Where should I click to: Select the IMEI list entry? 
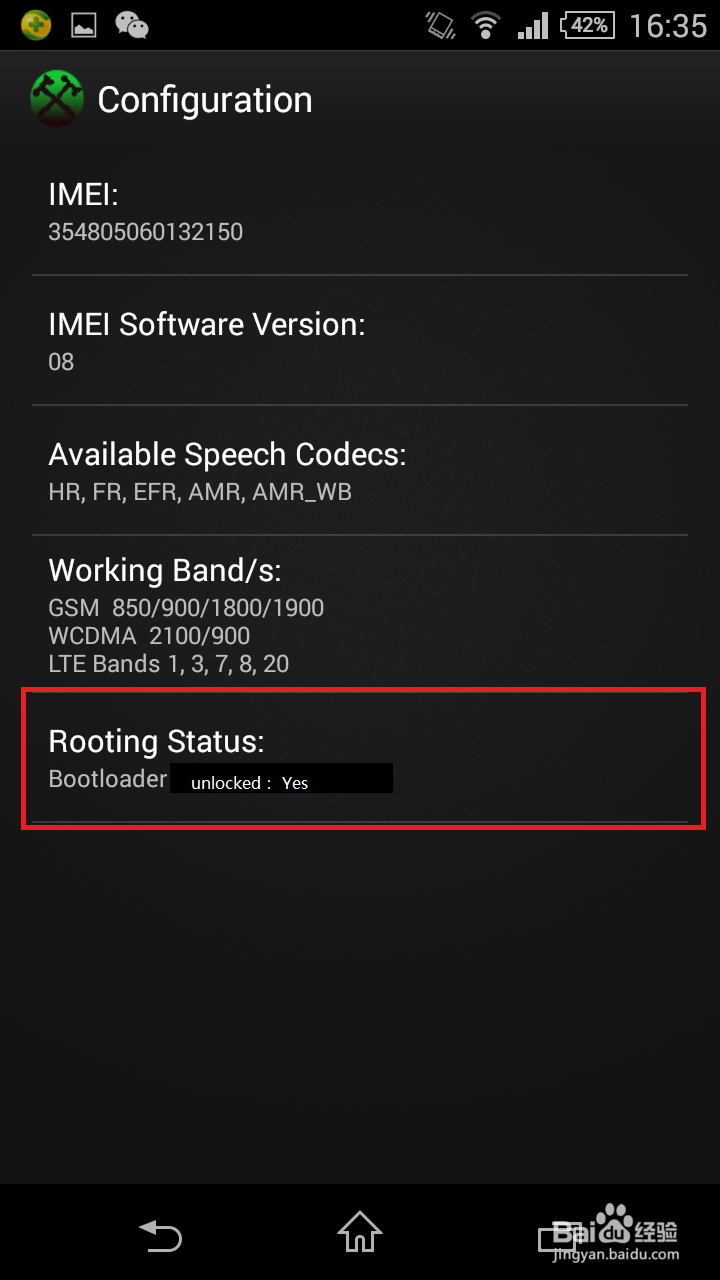[360, 212]
